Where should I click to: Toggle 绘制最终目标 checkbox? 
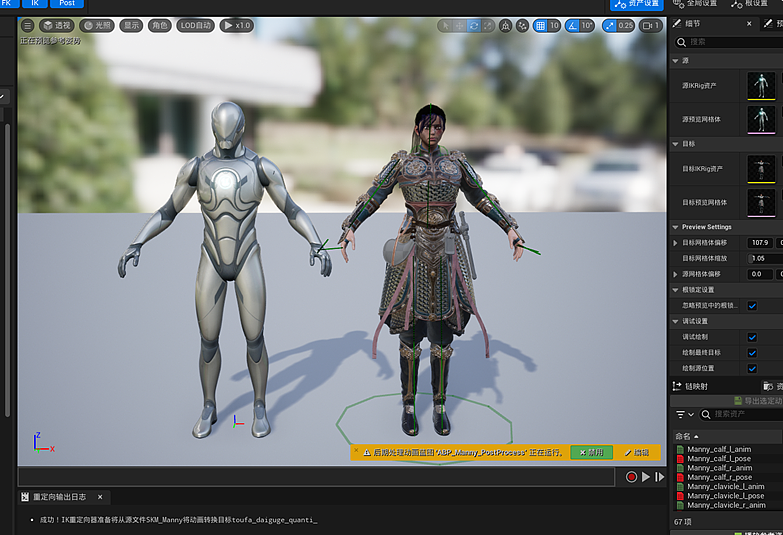coord(752,353)
